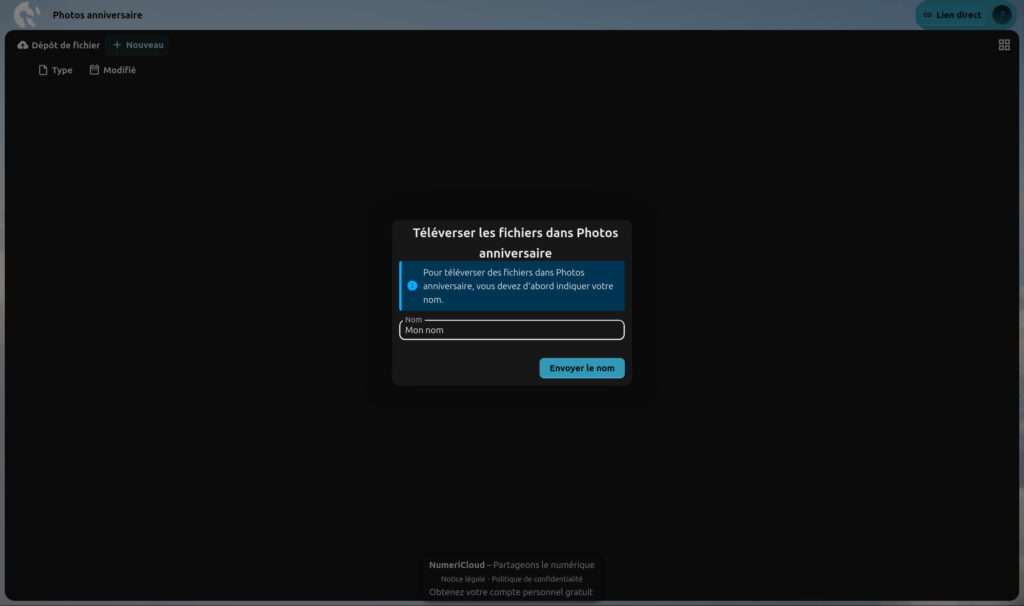1024x606 pixels.
Task: Click the plus icon next to Nouveau
Action: pos(117,45)
